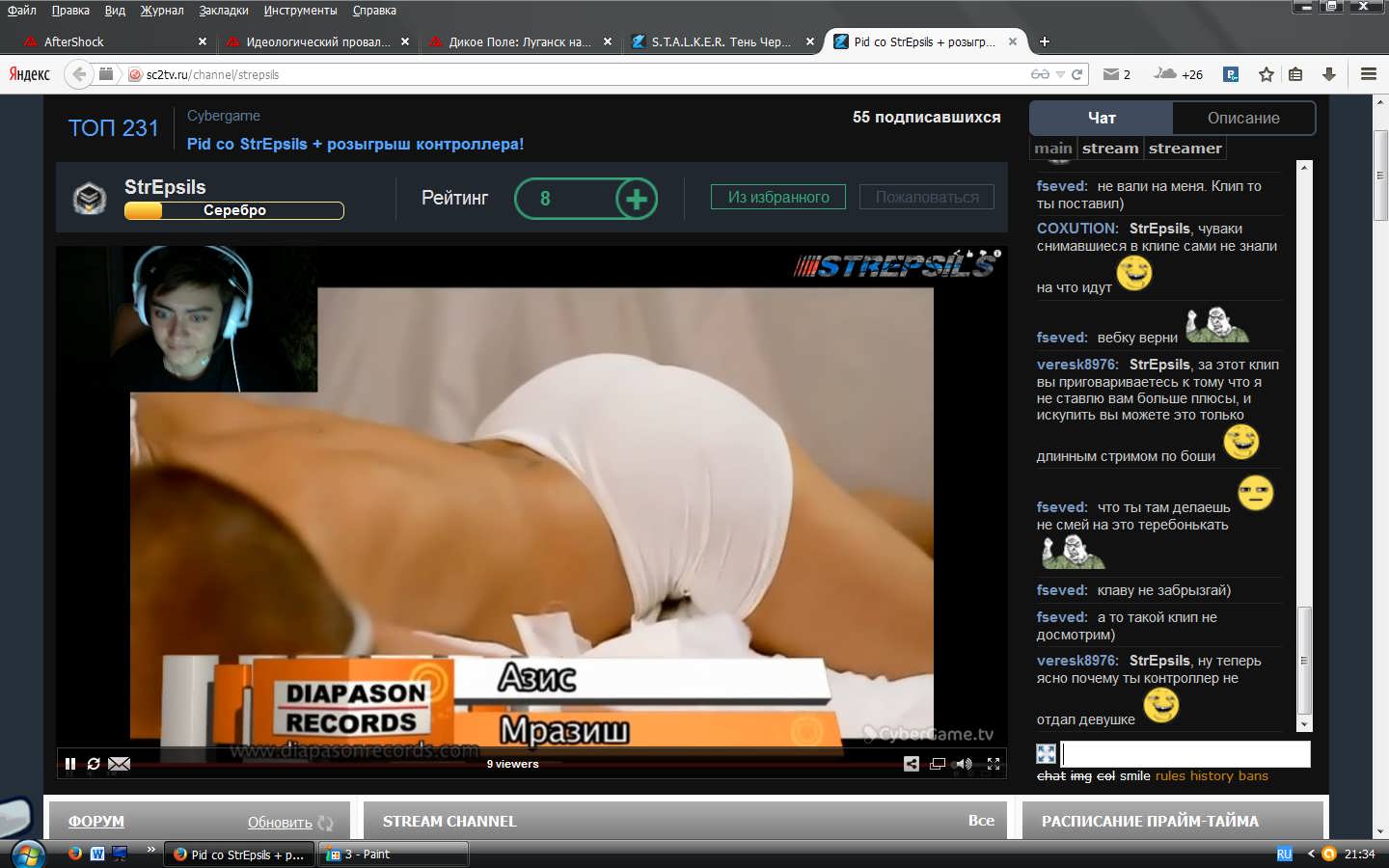Open the Правка menu
Image resolution: width=1389 pixels, height=868 pixels.
click(x=70, y=11)
